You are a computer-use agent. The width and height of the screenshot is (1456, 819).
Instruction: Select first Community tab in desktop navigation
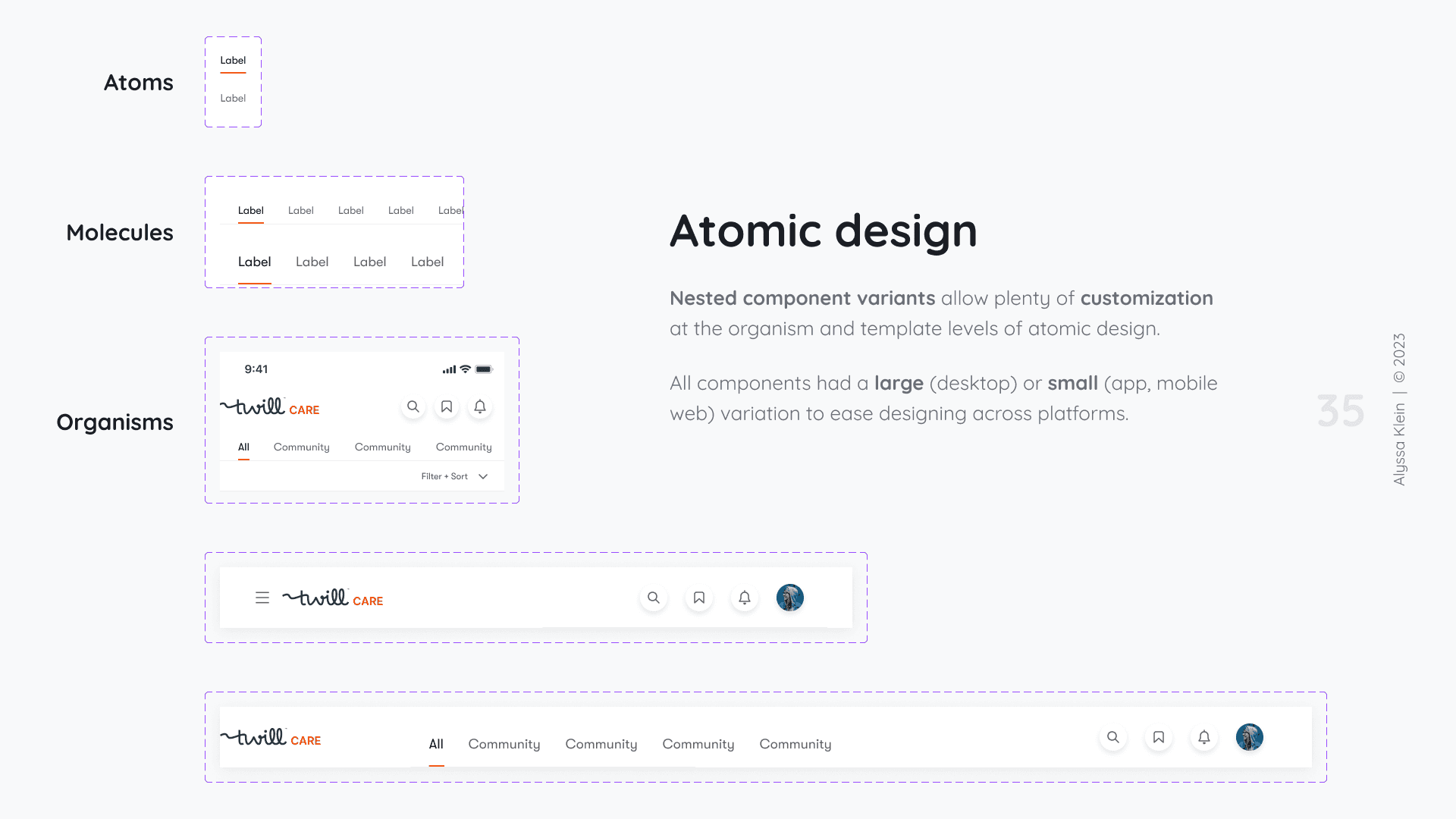coord(504,745)
